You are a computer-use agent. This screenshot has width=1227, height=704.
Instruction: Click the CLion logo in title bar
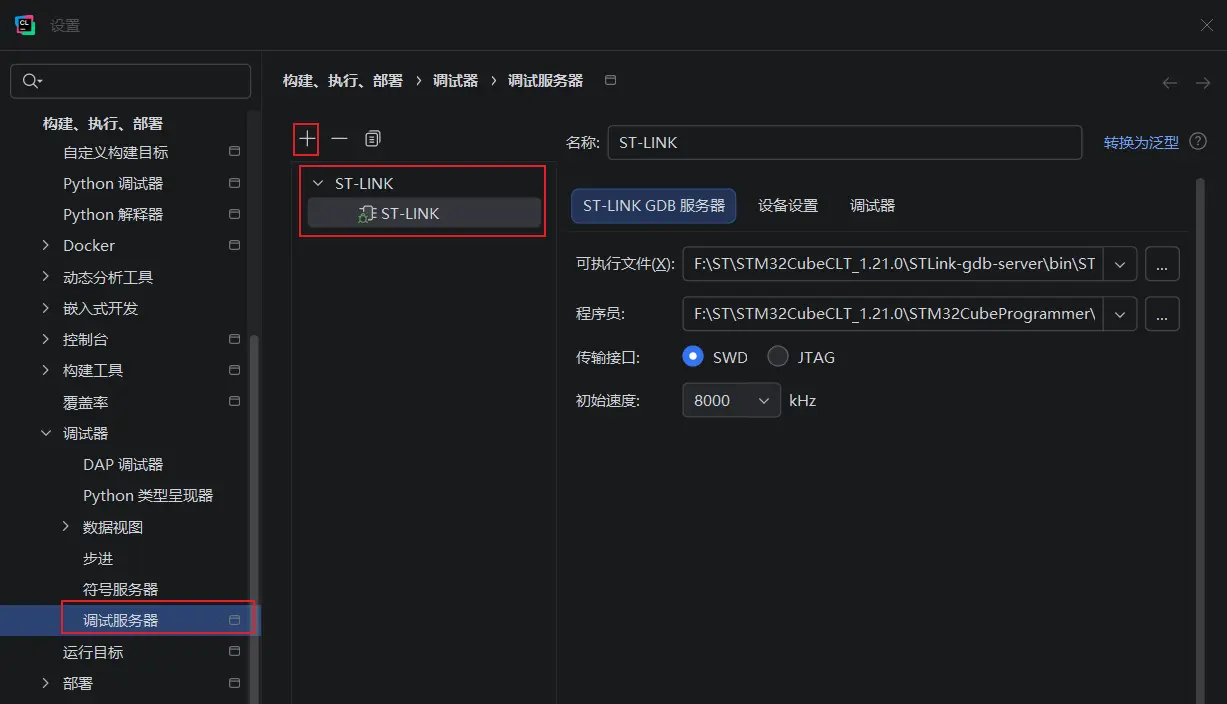coord(25,25)
